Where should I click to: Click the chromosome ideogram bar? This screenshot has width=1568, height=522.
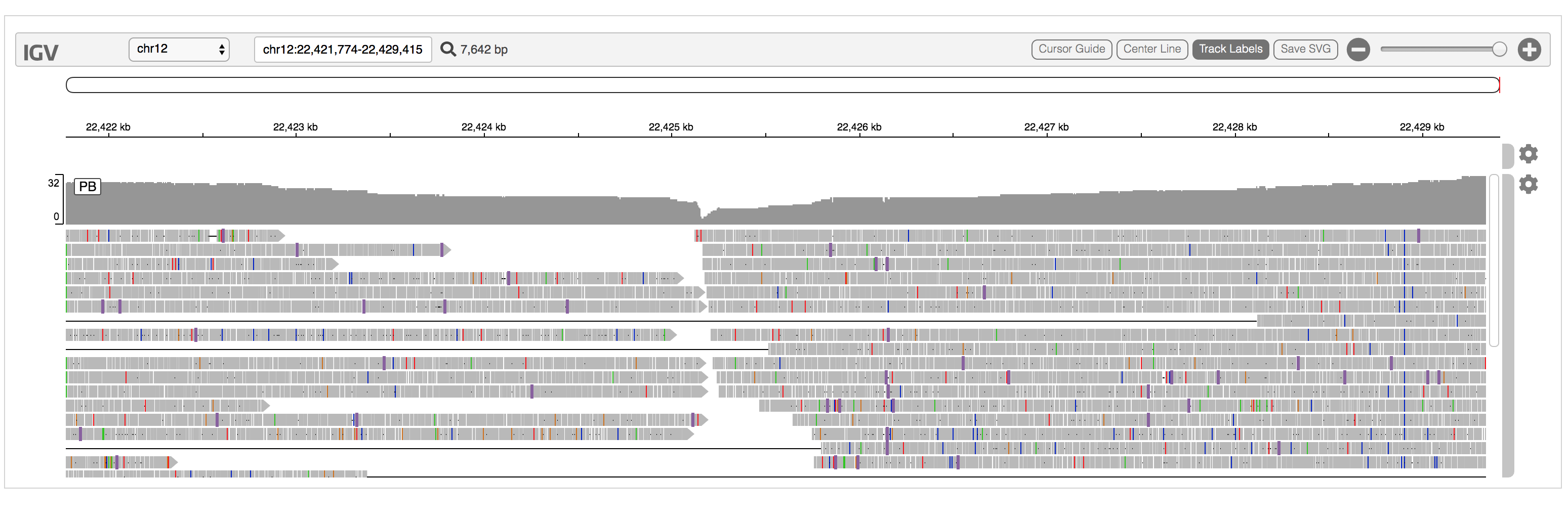(783, 85)
